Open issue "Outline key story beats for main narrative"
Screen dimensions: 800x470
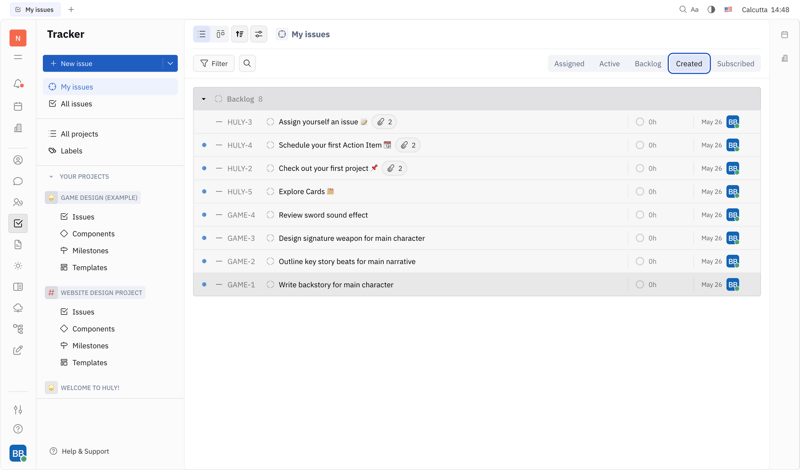pyautogui.click(x=347, y=261)
